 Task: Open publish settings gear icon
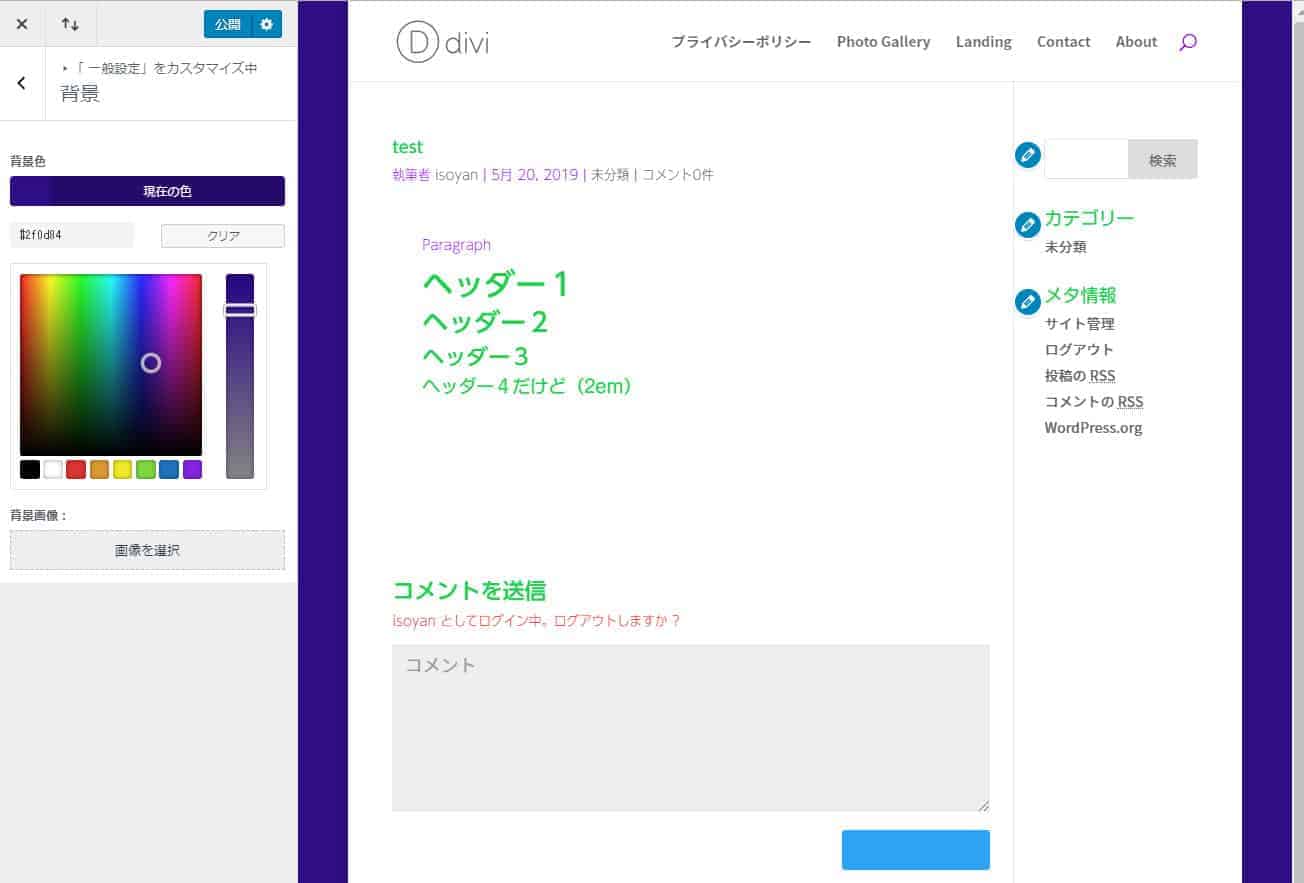266,24
